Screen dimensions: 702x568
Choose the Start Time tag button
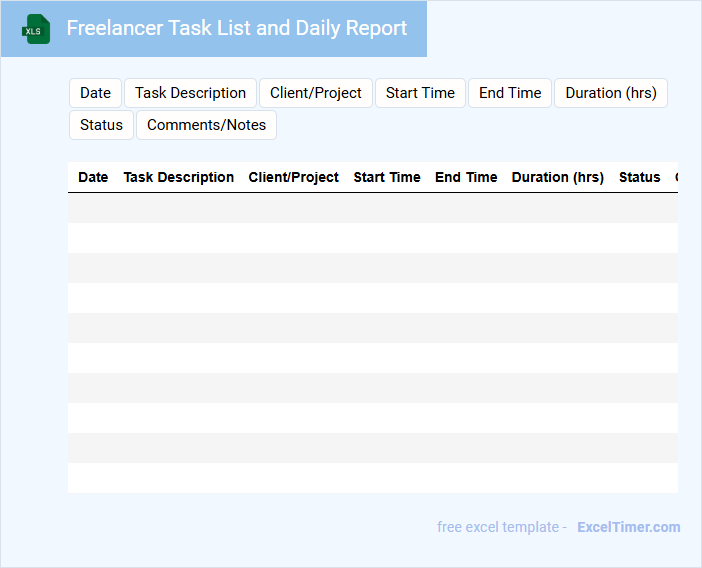pyautogui.click(x=420, y=93)
